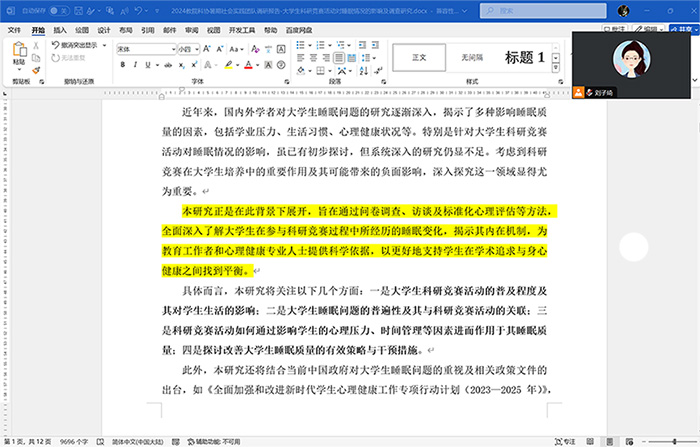The width and height of the screenshot is (700, 447).
Task: Click the yellow text highlight color button
Action: tap(228, 65)
